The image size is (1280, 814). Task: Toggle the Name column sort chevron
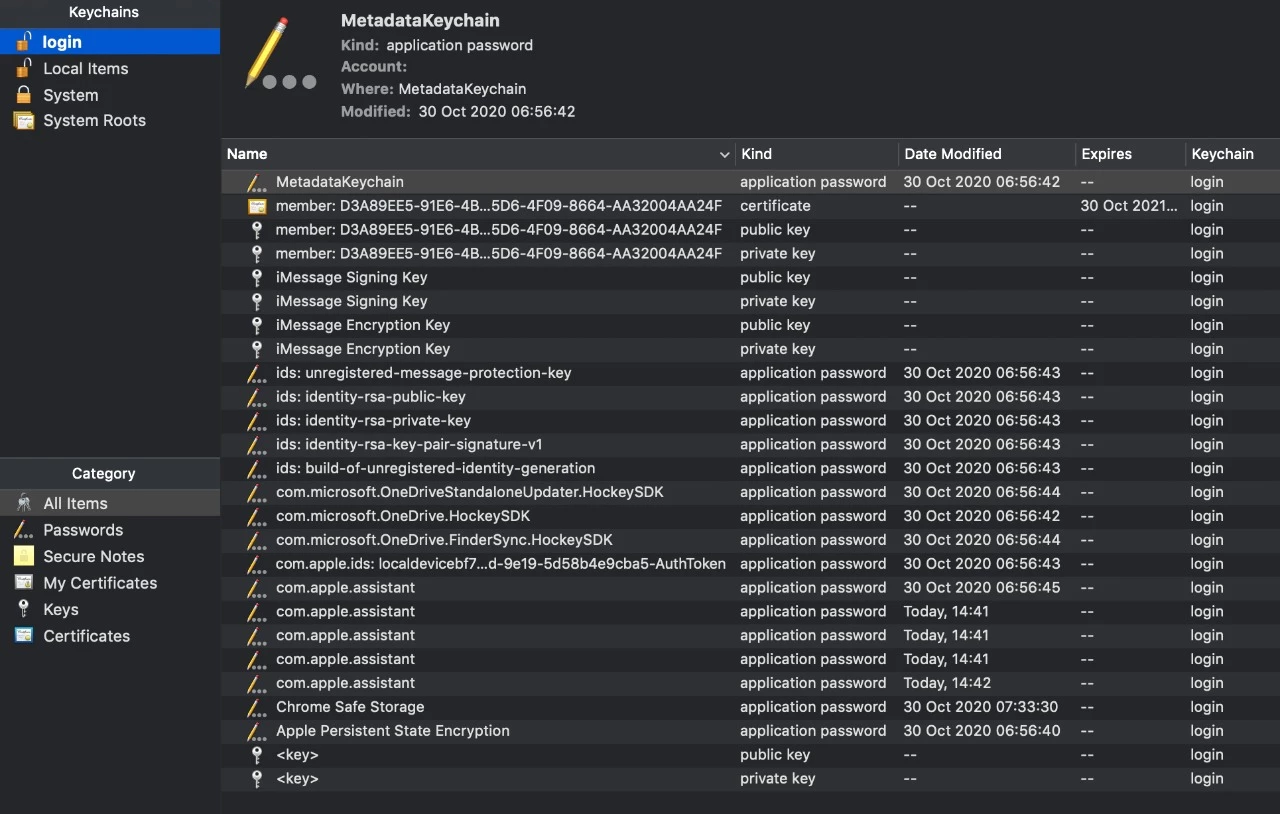pyautogui.click(x=724, y=155)
